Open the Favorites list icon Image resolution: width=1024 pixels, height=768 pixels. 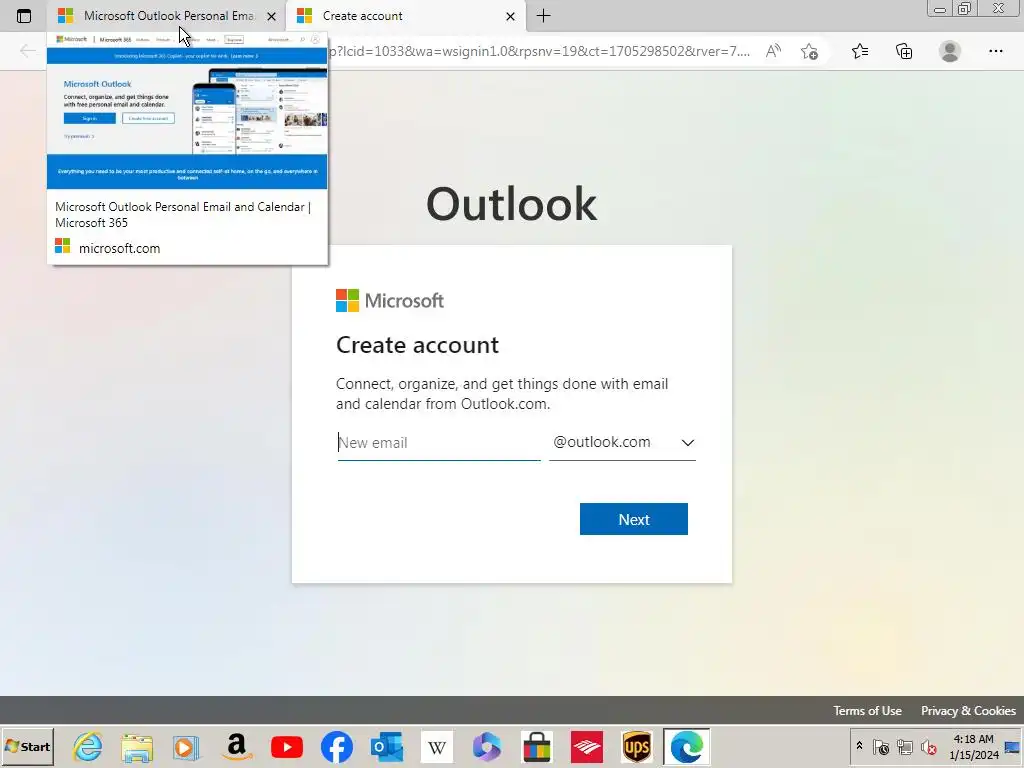tap(860, 51)
